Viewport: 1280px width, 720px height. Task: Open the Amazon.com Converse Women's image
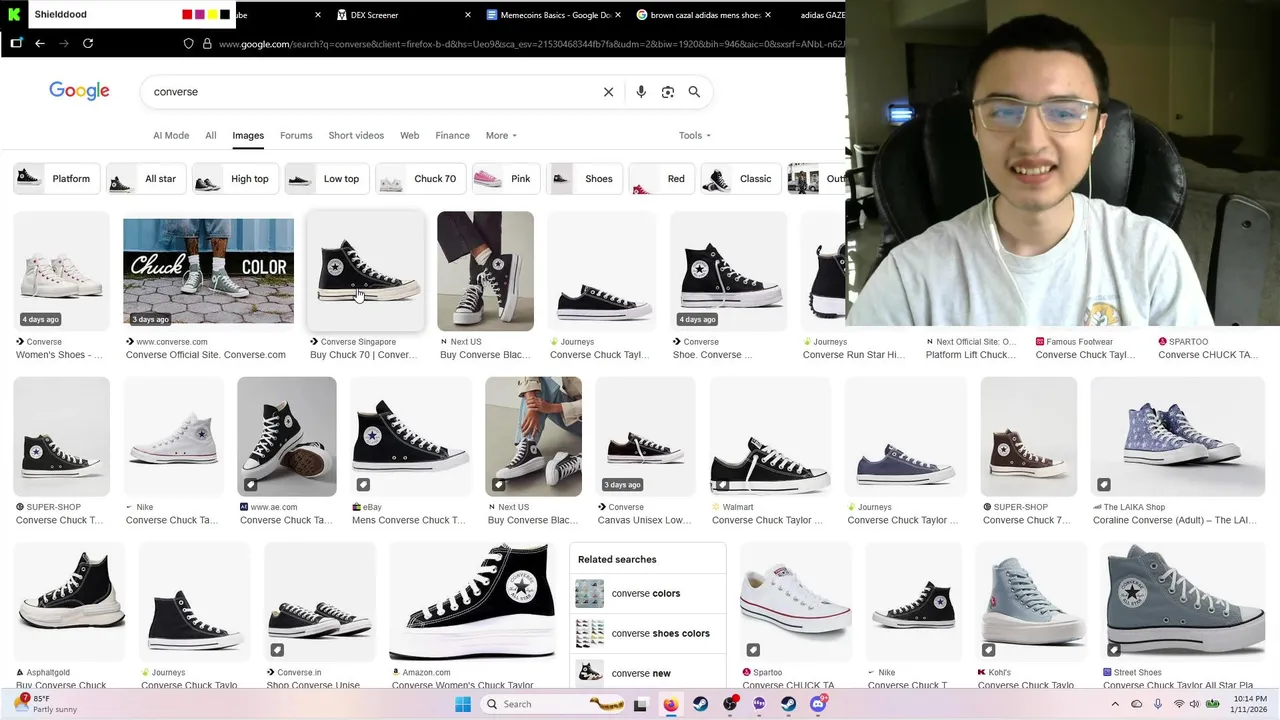tap(472, 602)
